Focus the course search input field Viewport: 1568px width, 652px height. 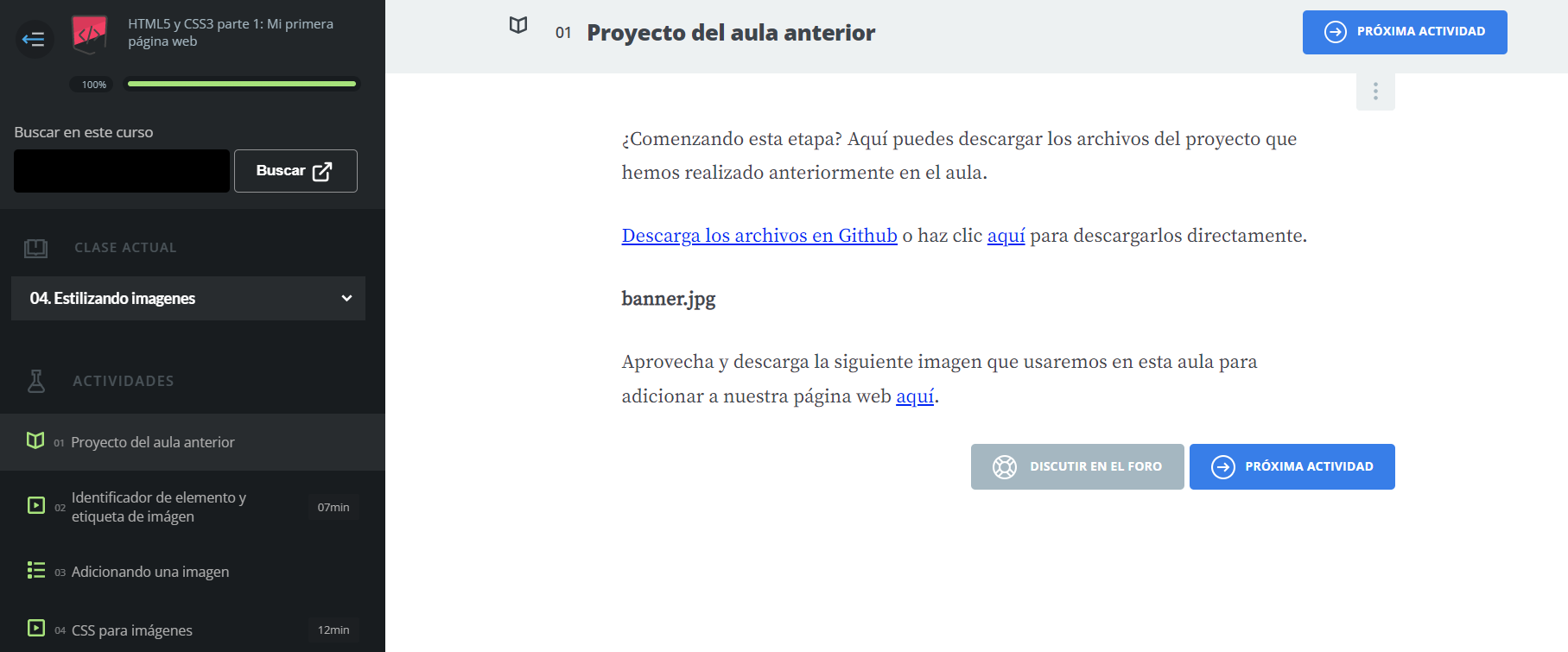(122, 171)
